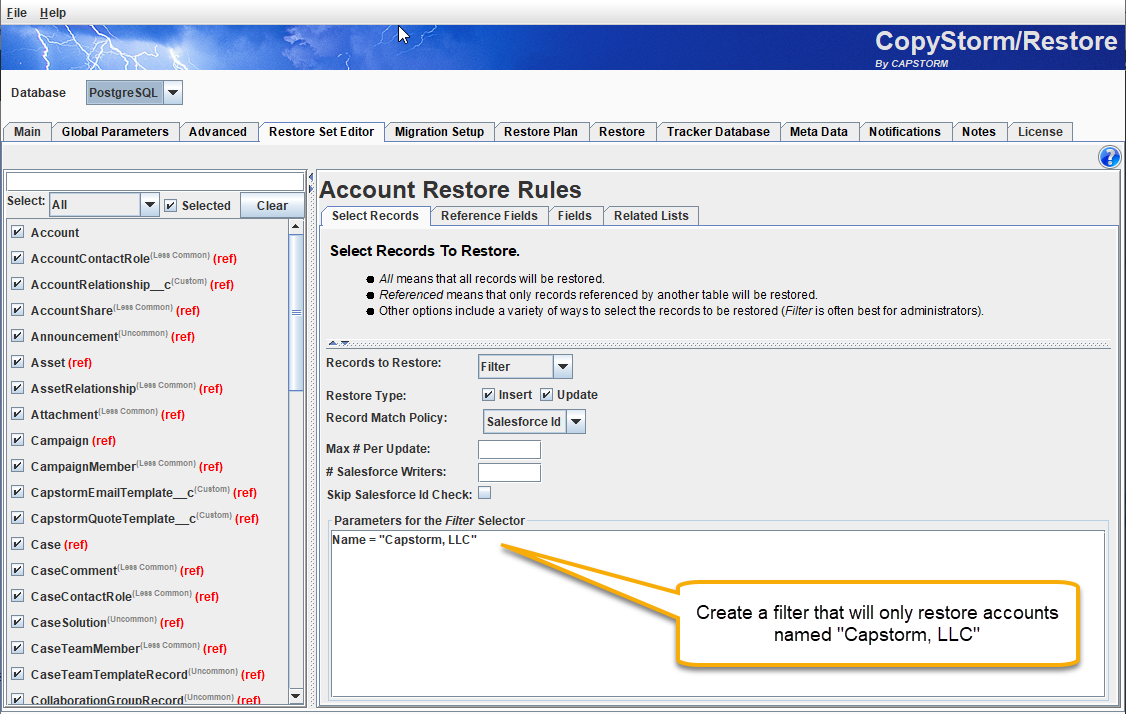
Task: Select the Campaign table name
Action: pos(60,440)
